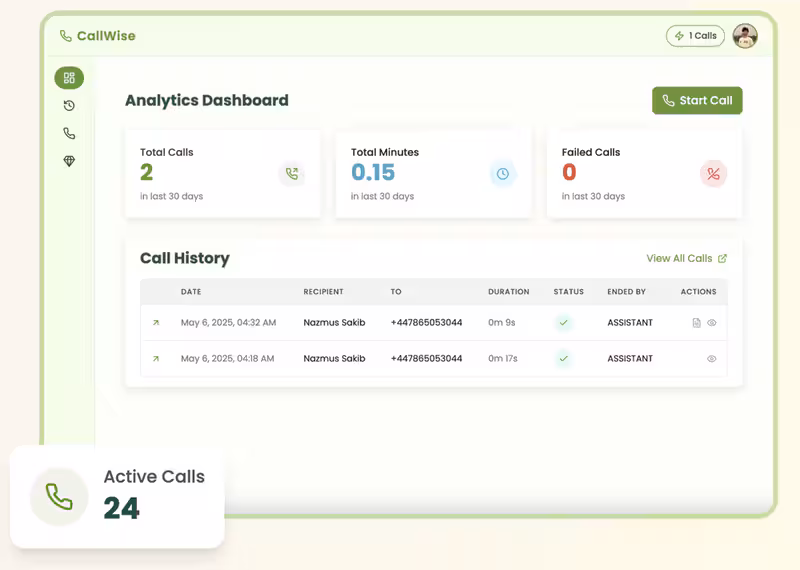
Task: Click the Active Calls label
Action: pos(154,477)
